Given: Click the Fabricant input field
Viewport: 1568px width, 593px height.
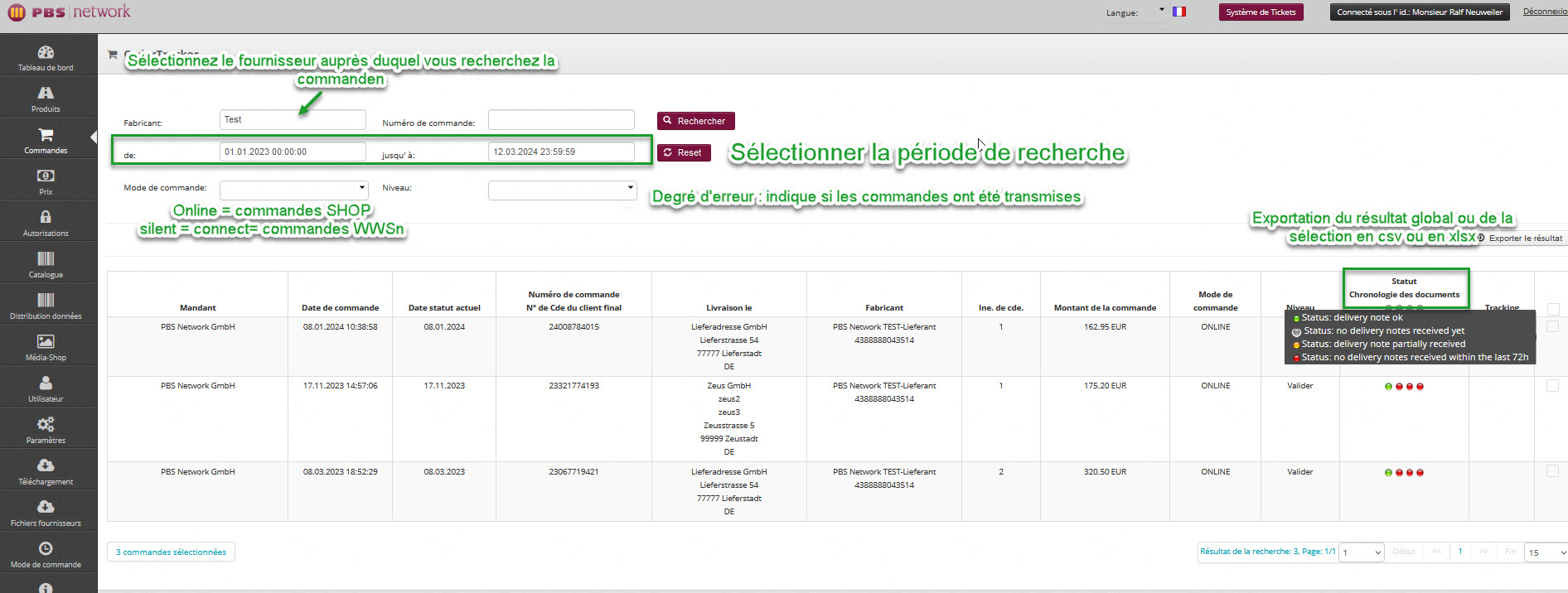Looking at the screenshot, I should coord(293,119).
